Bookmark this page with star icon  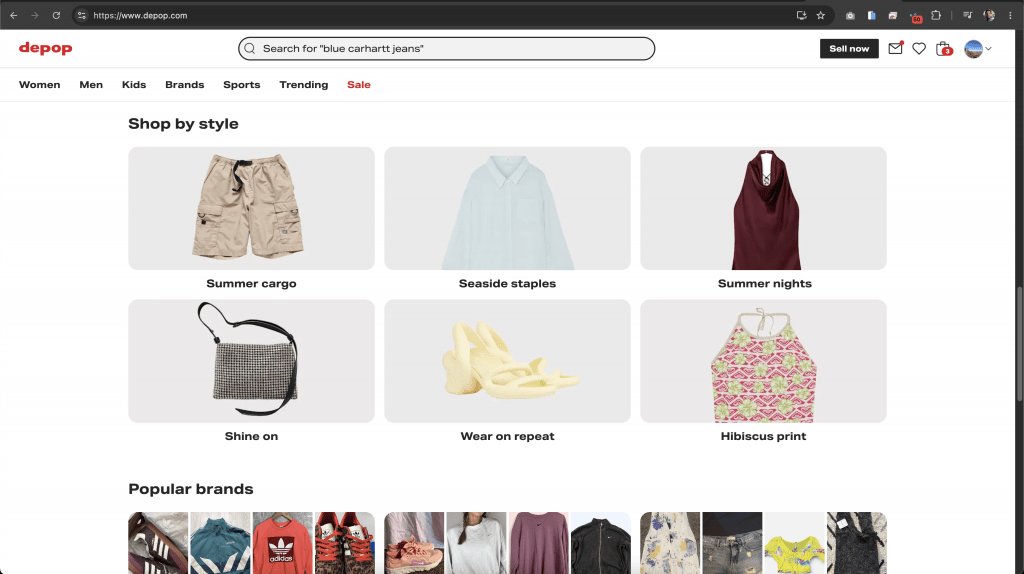click(821, 15)
